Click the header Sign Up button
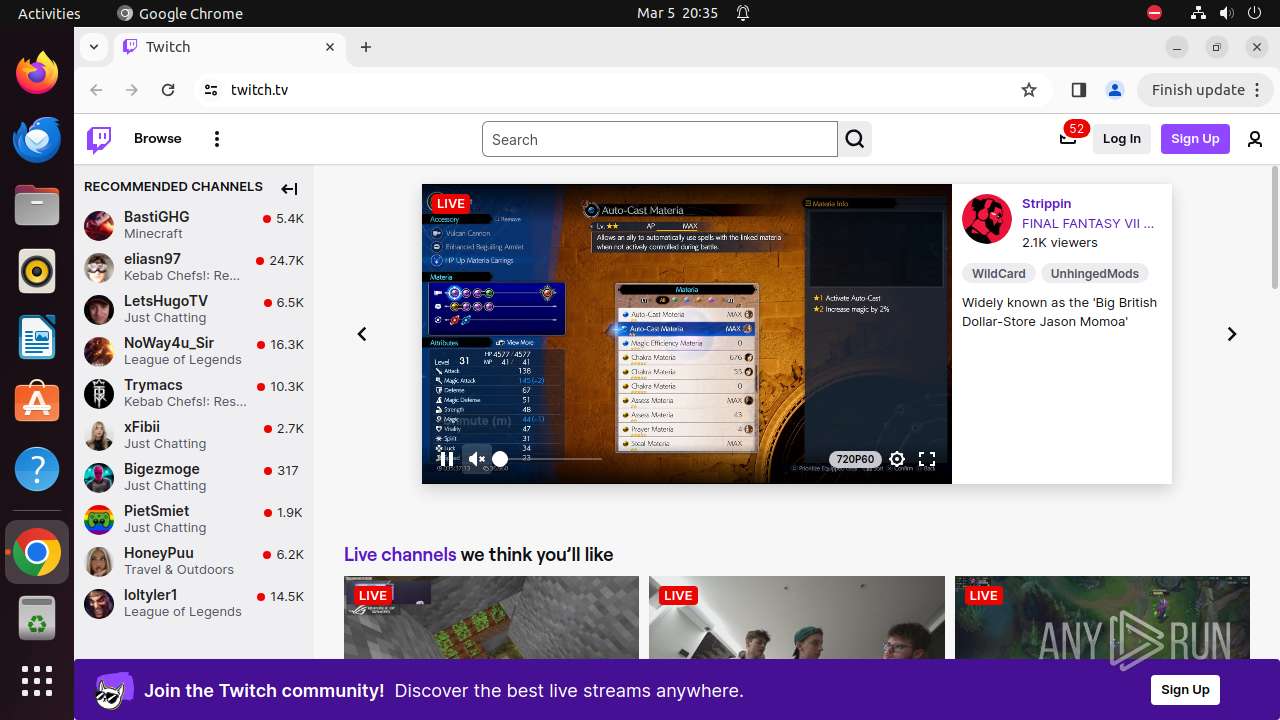This screenshot has height=720, width=1280. pyautogui.click(x=1195, y=139)
